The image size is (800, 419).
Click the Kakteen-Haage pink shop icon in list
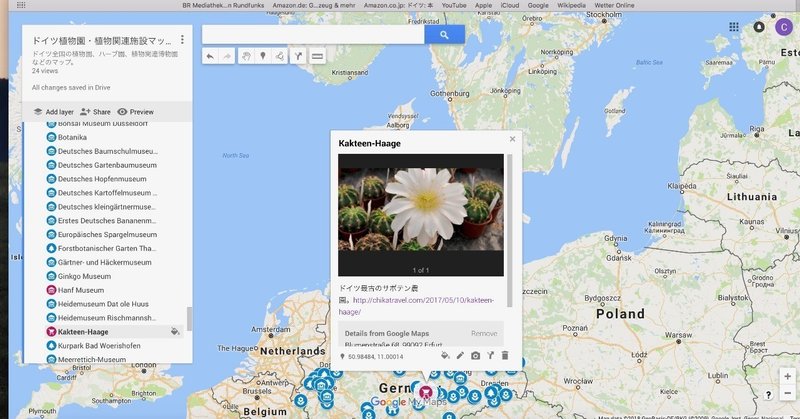click(51, 332)
